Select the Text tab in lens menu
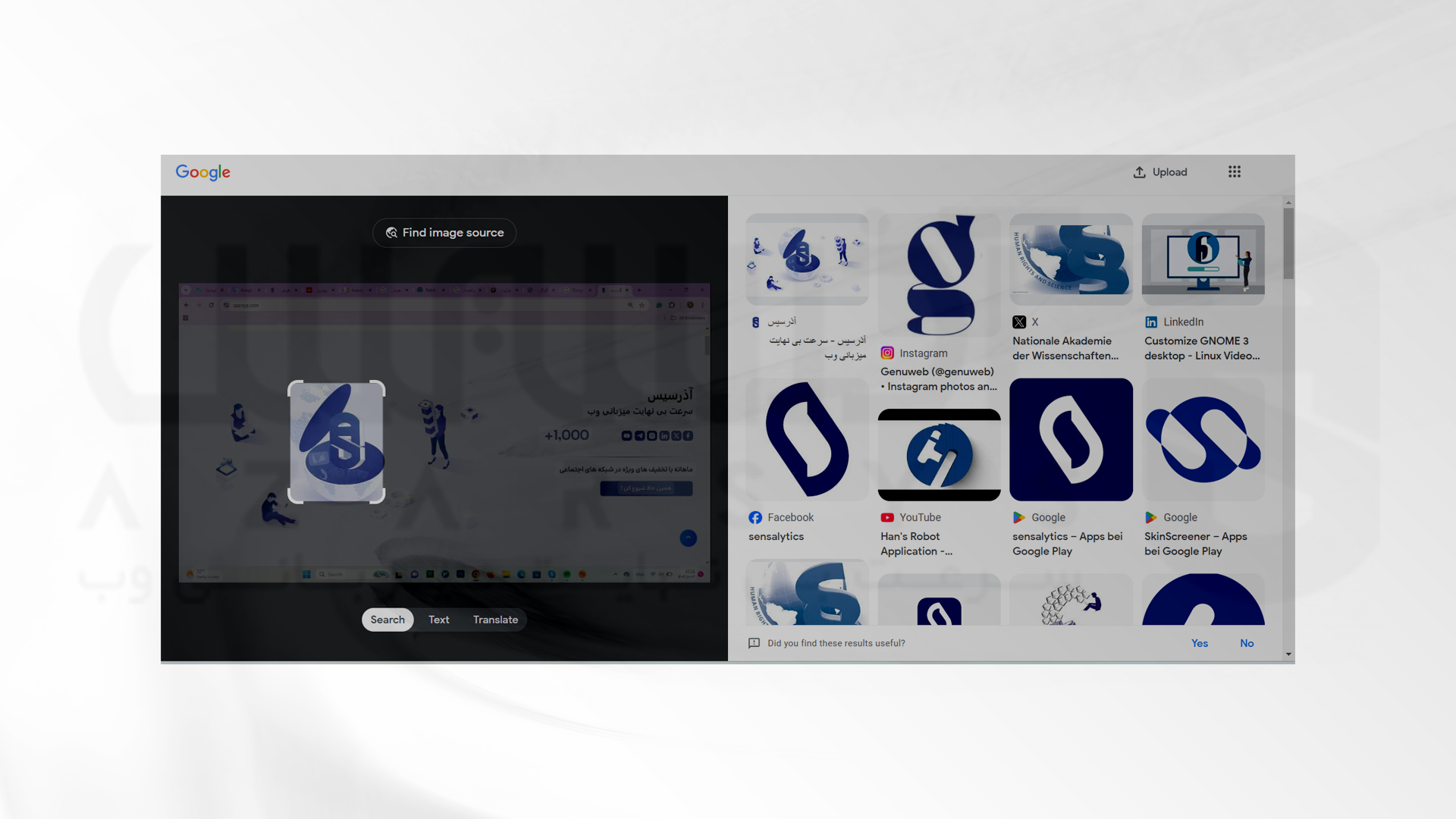The width and height of the screenshot is (1456, 819). [439, 619]
